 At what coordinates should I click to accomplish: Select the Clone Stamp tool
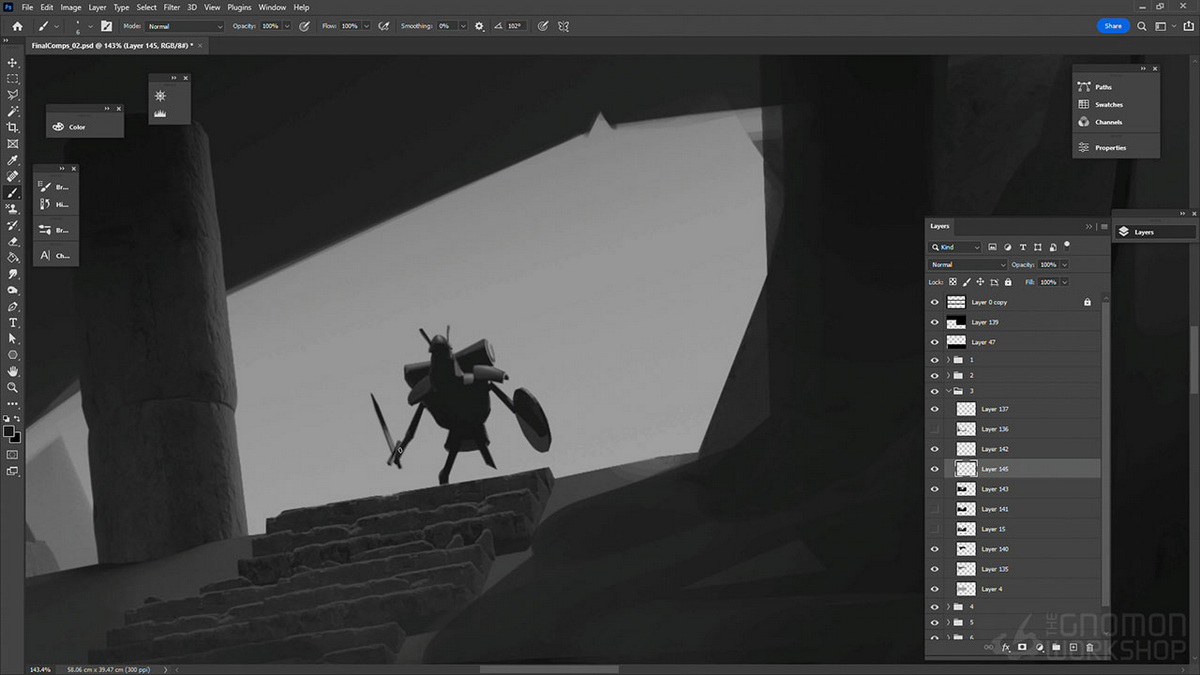tap(13, 208)
